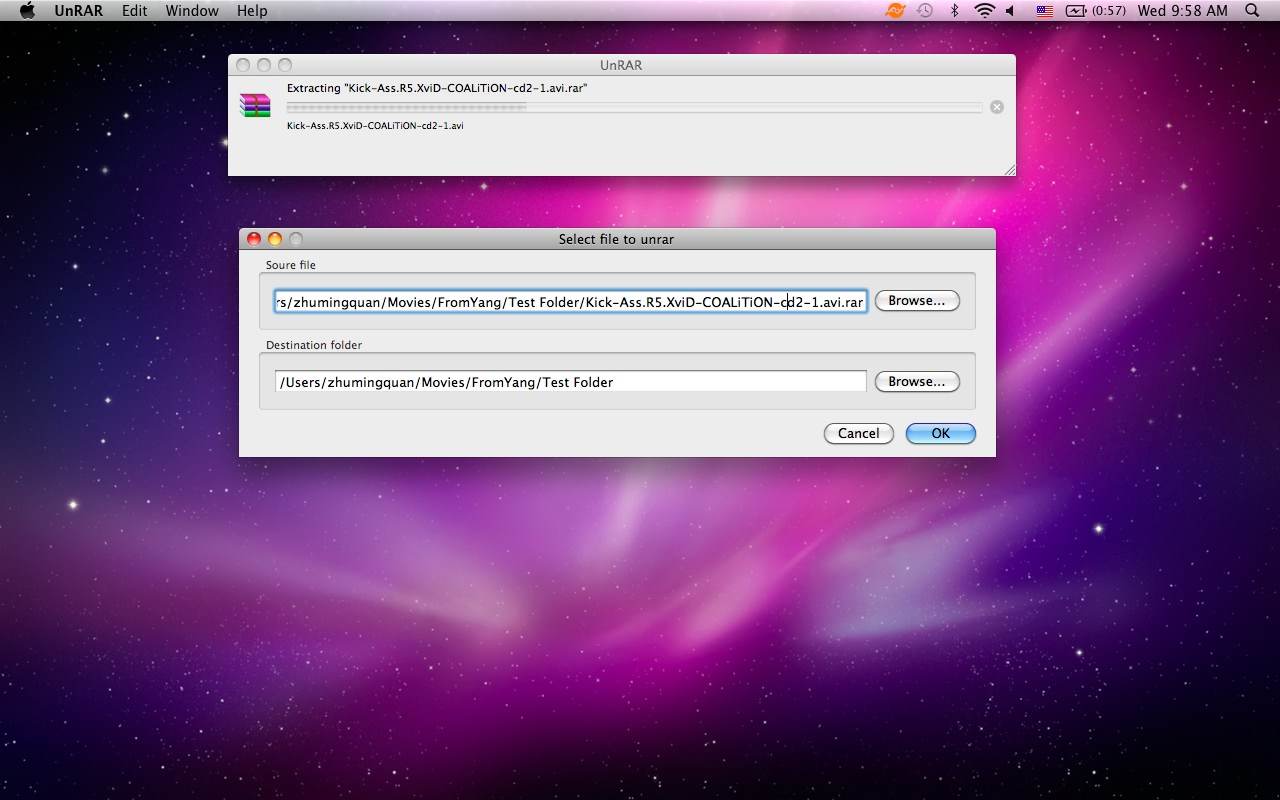Open the Apple menu
This screenshot has width=1280, height=800.
click(27, 11)
